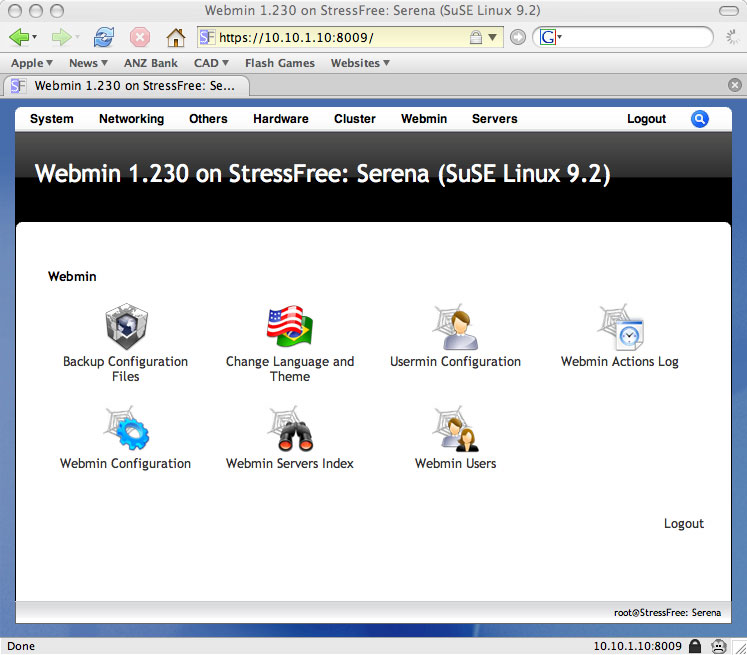Click Logout in the top navigation

coord(646,119)
